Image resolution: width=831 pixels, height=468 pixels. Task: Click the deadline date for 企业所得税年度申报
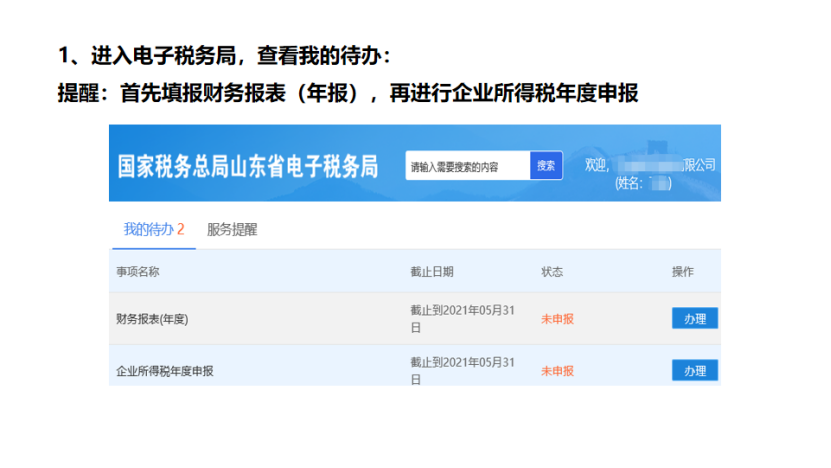pyautogui.click(x=462, y=369)
